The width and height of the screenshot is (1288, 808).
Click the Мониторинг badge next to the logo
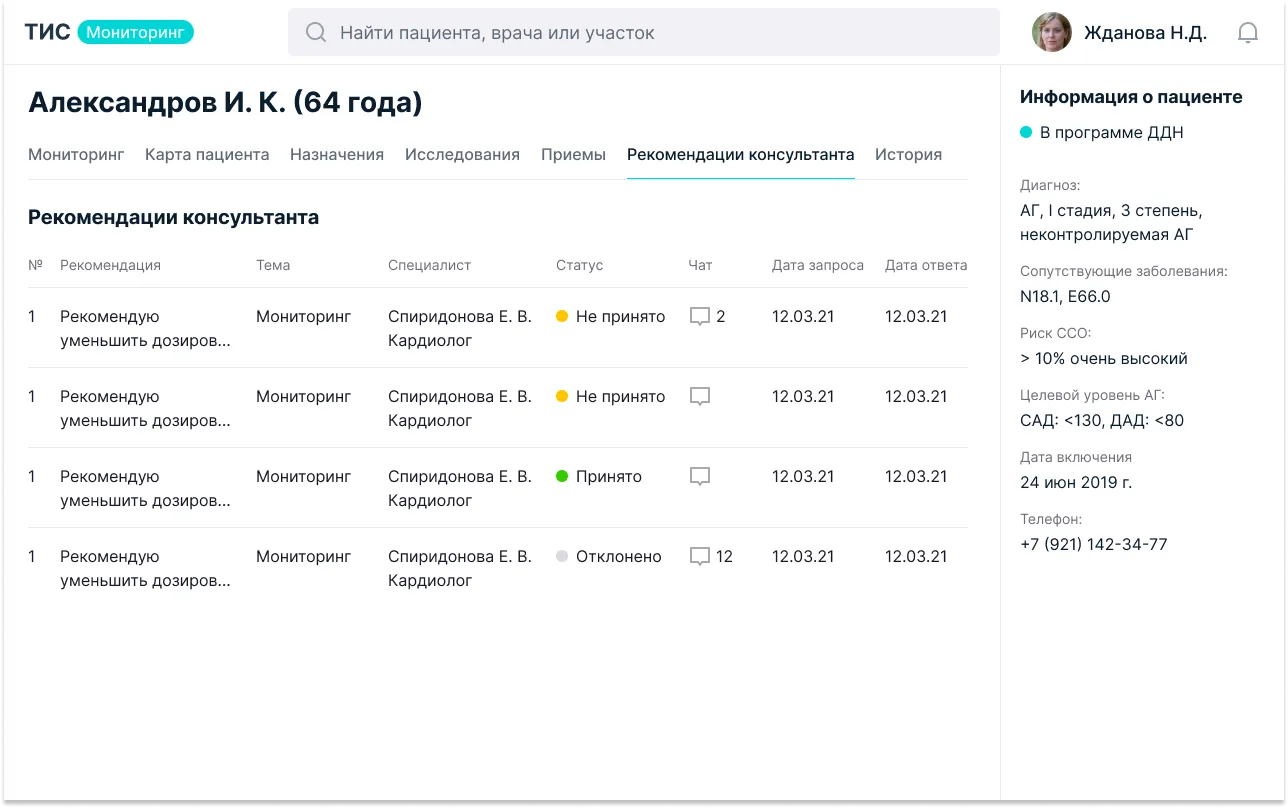[135, 32]
